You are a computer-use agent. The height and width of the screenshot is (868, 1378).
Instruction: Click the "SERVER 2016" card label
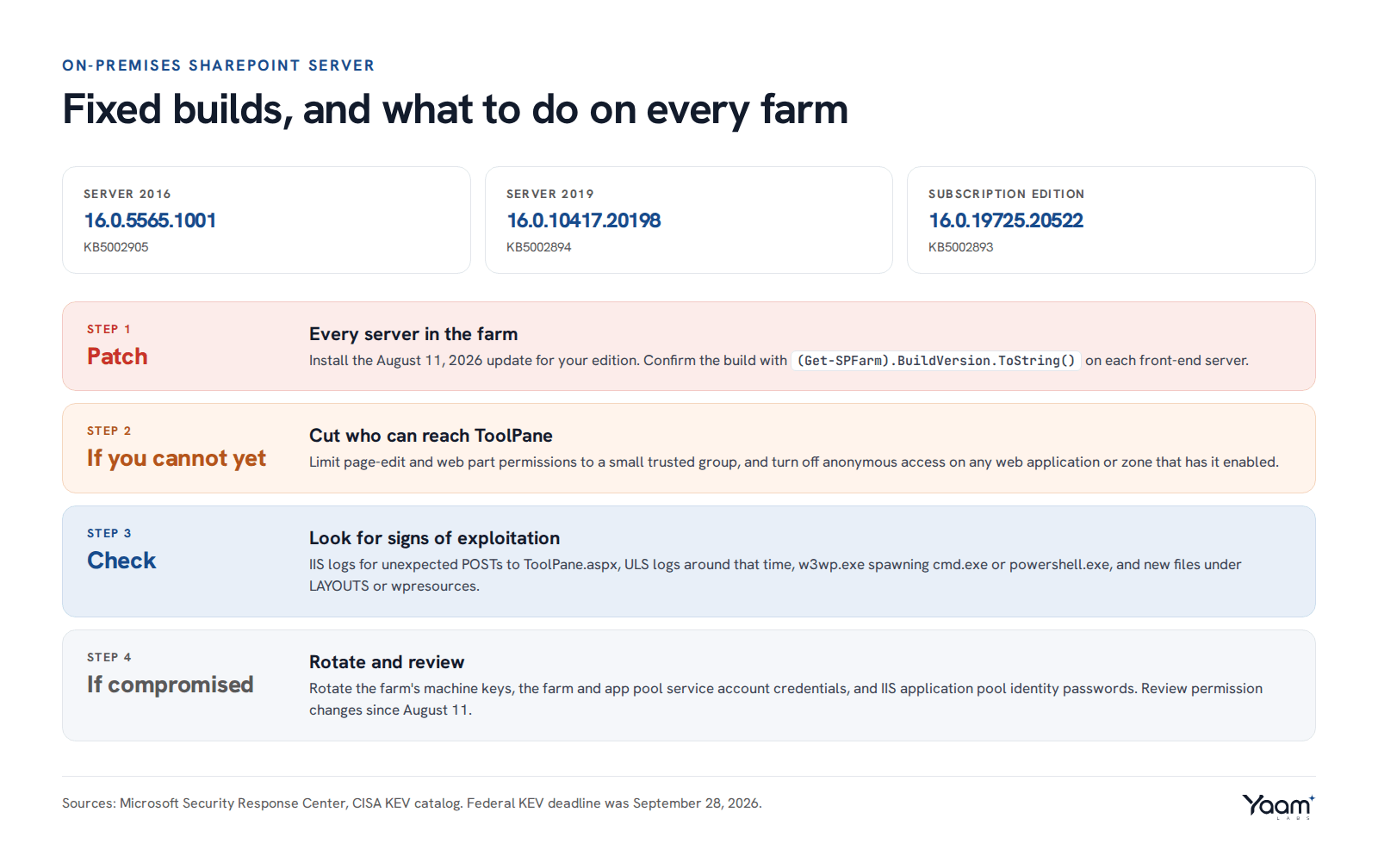coord(127,194)
